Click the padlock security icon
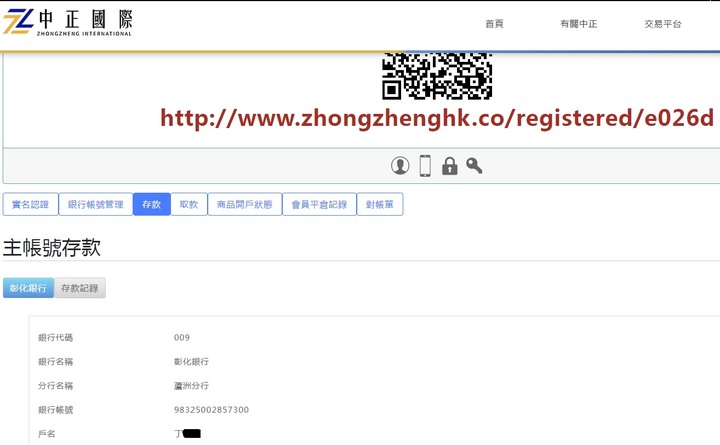Viewport: 720px width, 445px height. click(450, 166)
